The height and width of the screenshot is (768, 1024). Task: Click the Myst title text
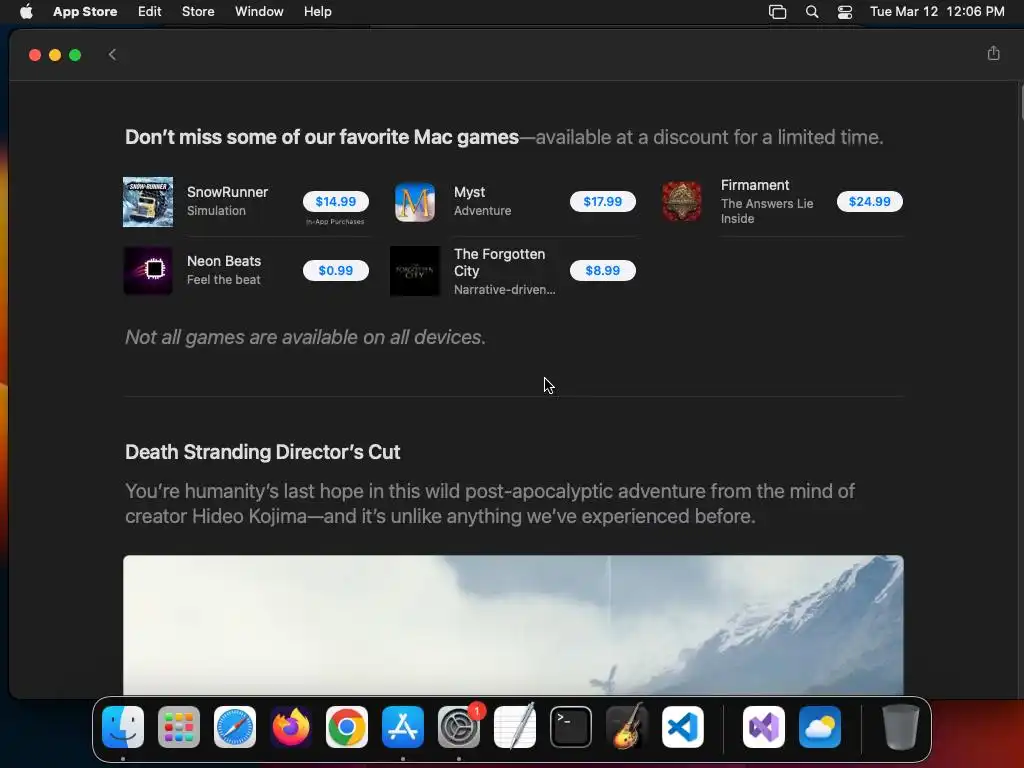(x=470, y=192)
